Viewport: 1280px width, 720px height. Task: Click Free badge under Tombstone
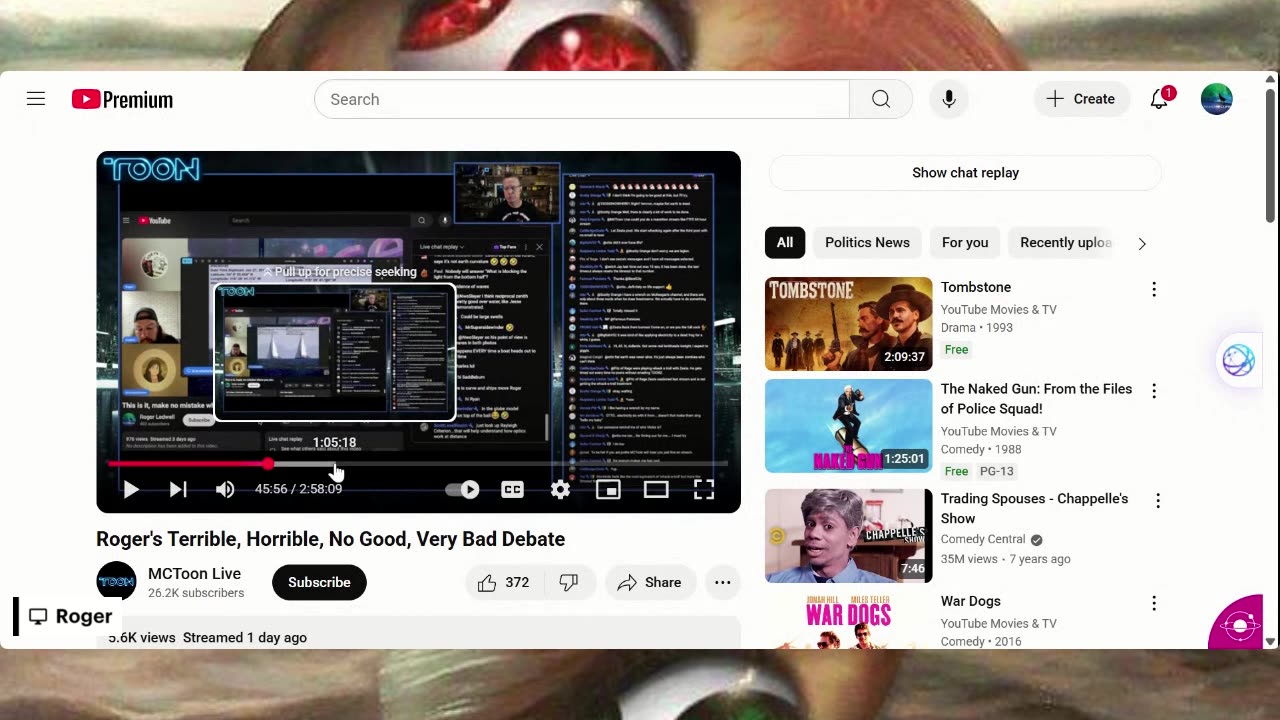(x=957, y=350)
